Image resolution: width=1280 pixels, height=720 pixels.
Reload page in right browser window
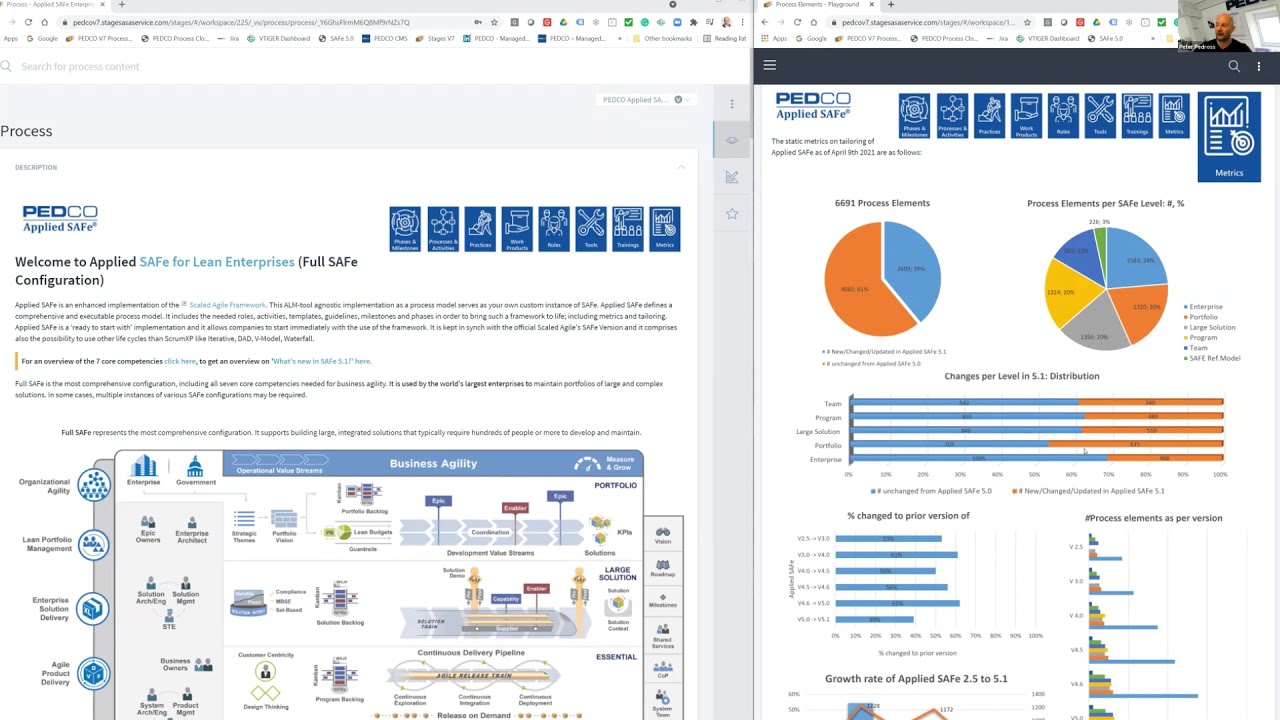tap(797, 22)
